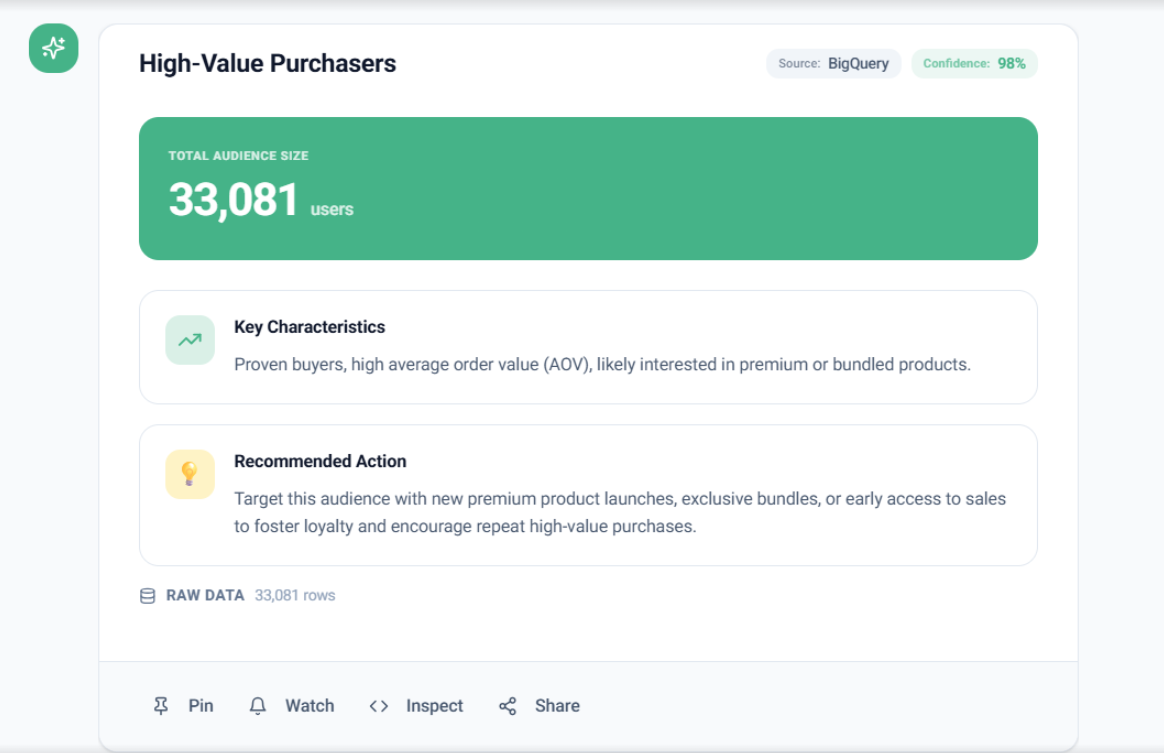This screenshot has width=1164, height=753.
Task: Click the Source BigQuery badge
Action: pyautogui.click(x=834, y=64)
